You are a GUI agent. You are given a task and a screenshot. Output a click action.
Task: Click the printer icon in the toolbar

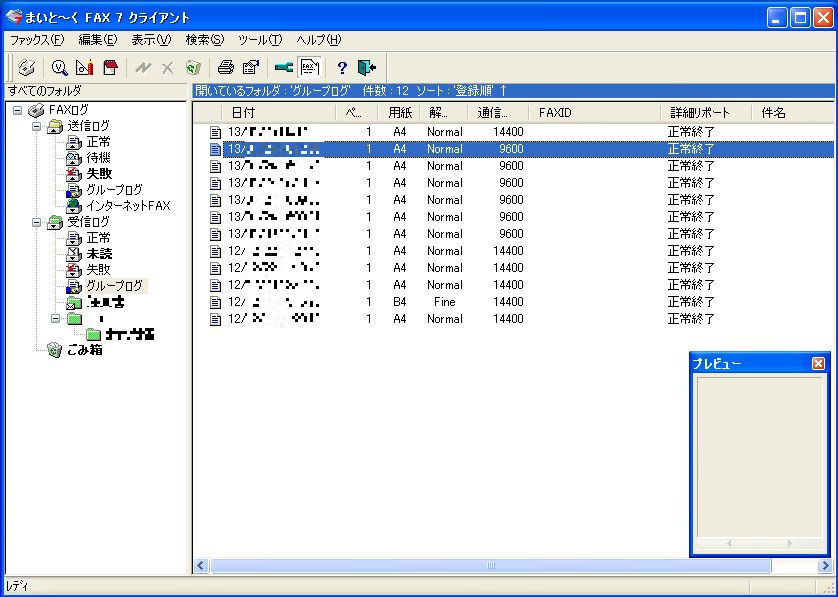click(x=226, y=67)
